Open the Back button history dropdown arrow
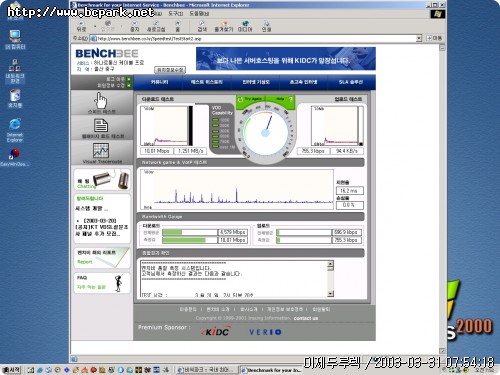This screenshot has height=375, width=500. 95,26
